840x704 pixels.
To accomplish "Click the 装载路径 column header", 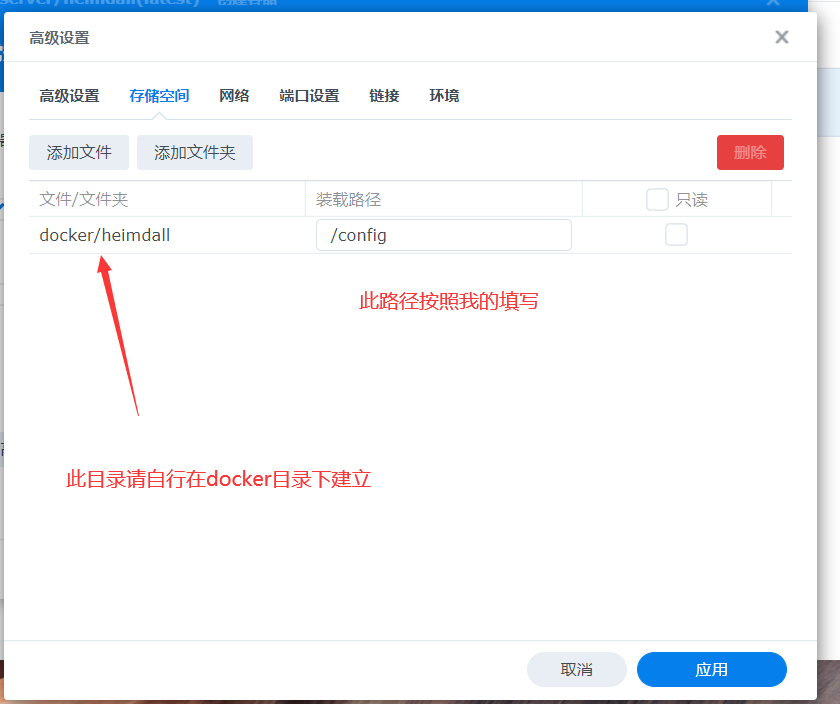I will [444, 199].
